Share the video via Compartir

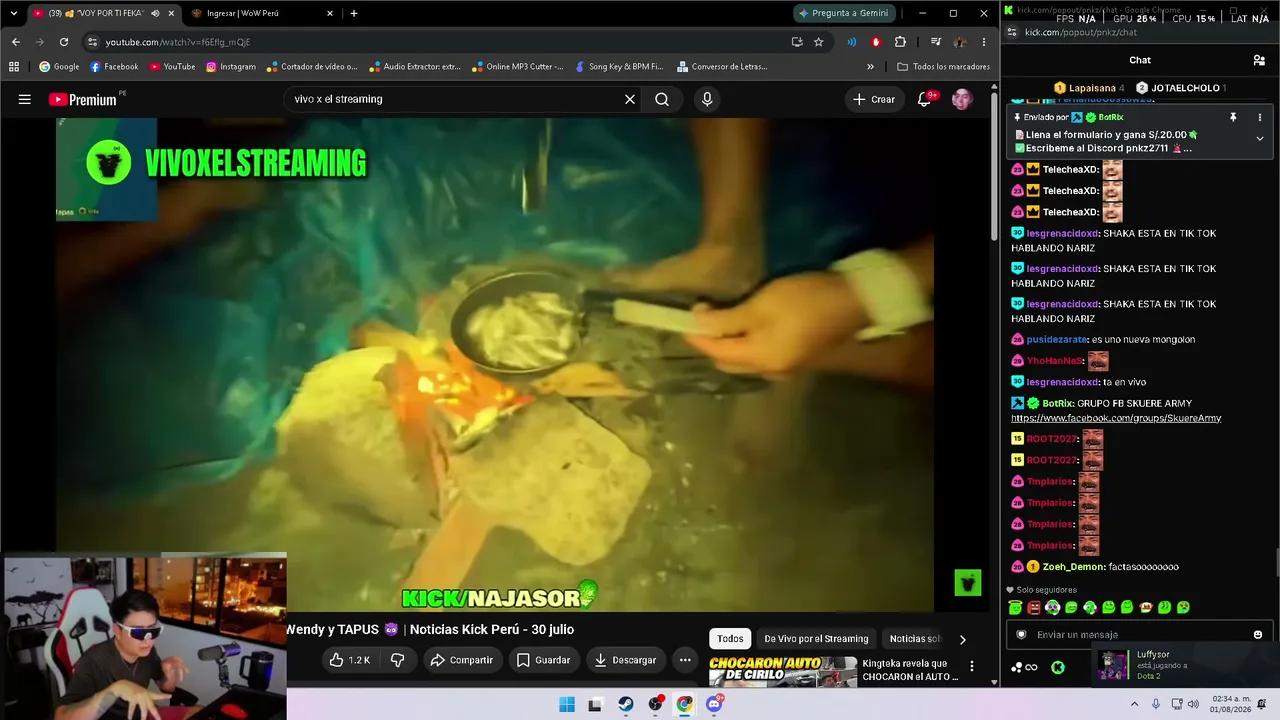[x=462, y=660]
